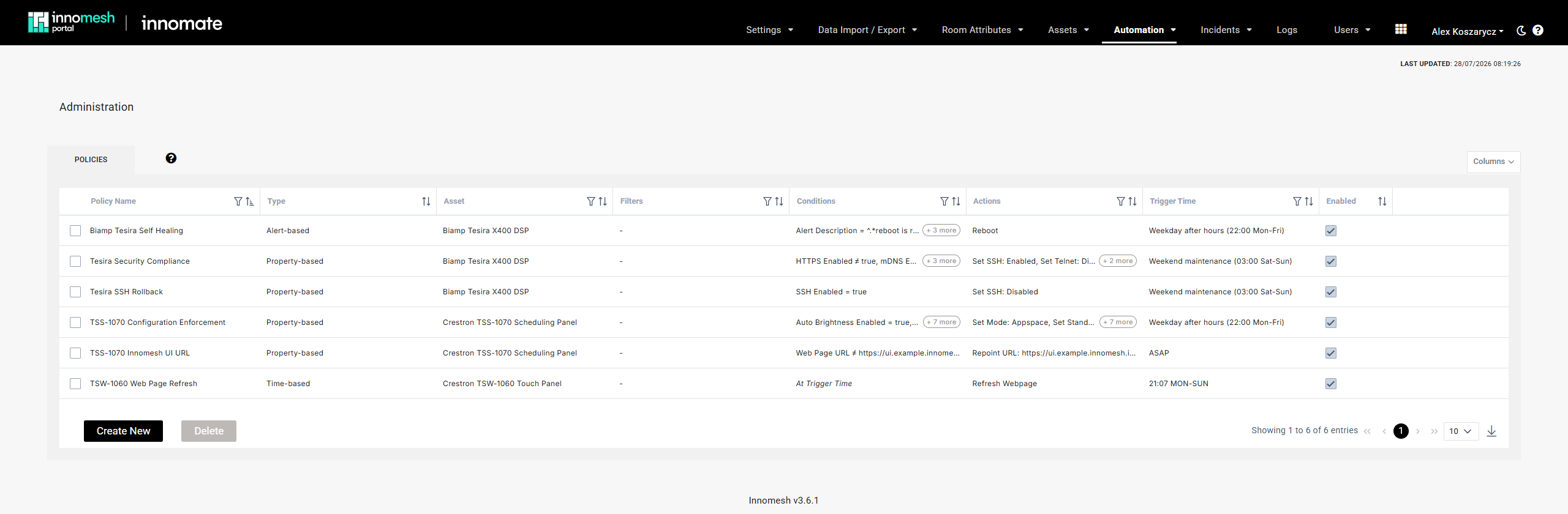Screen dimensions: 1568x514
Task: Show 3 more conditions for Biamp Tesira Self Healing
Action: [941, 231]
